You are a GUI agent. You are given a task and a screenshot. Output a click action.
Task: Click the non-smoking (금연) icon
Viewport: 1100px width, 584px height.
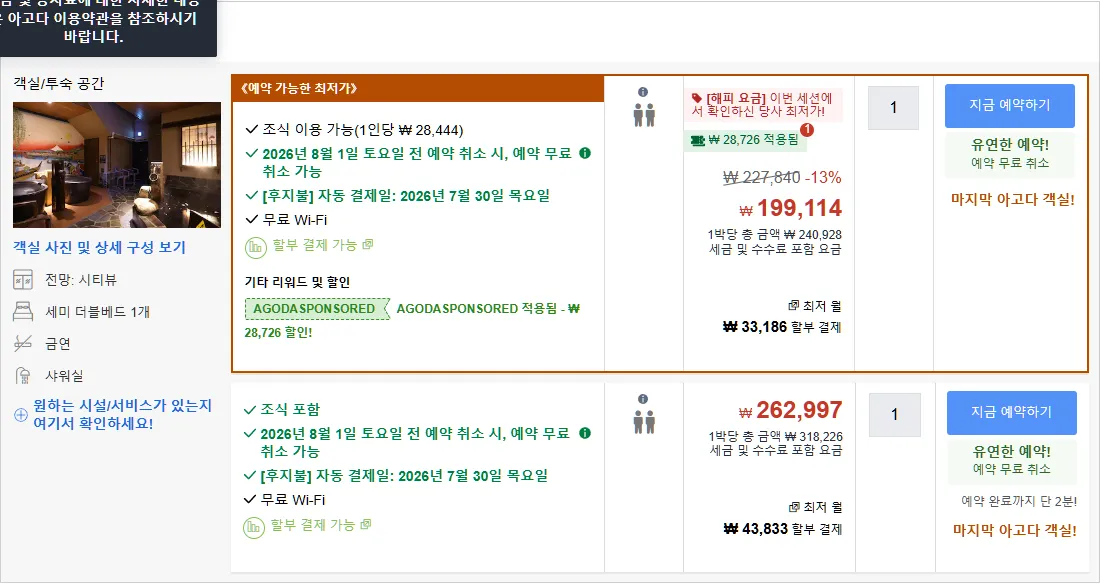click(23, 344)
